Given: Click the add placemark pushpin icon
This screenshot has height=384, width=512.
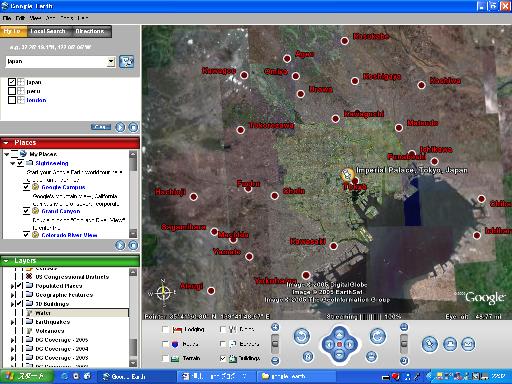Looking at the screenshot, I should tap(430, 344).
